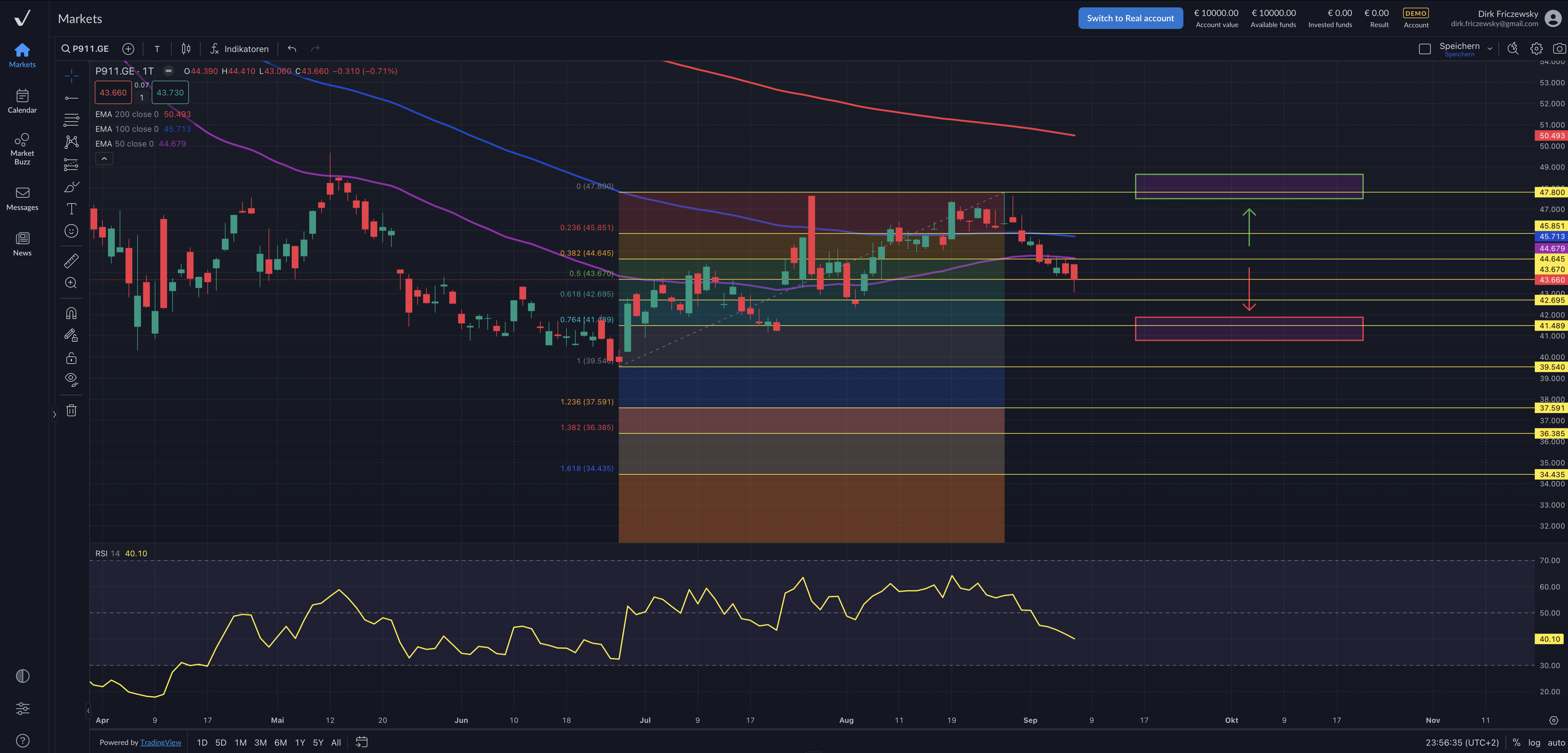Open the candlestick chart type icon
Image resolution: width=1568 pixels, height=753 pixels.
[186, 49]
